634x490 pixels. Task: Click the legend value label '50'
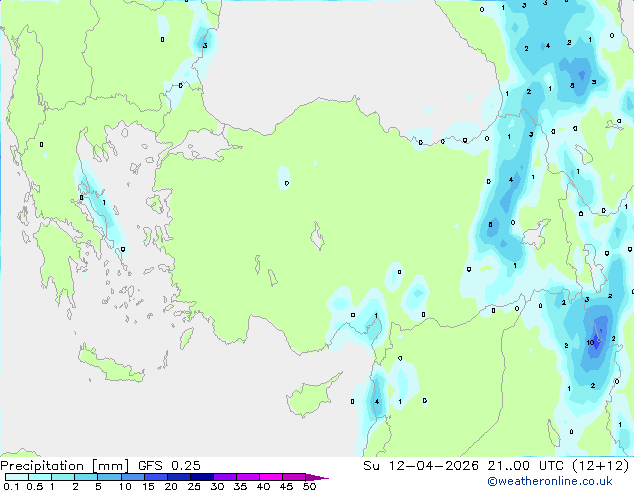[309, 486]
